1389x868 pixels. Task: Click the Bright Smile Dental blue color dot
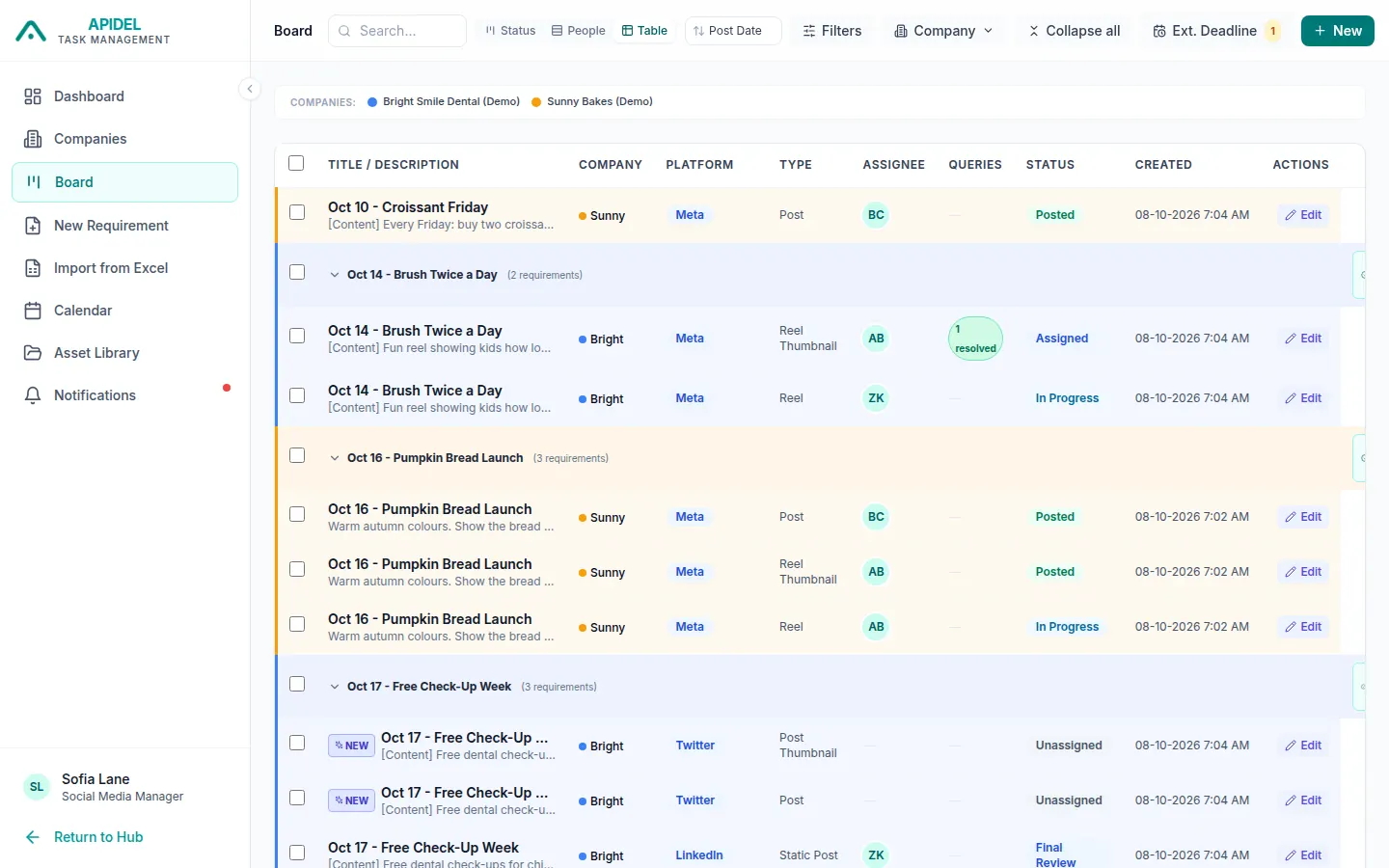point(372,102)
